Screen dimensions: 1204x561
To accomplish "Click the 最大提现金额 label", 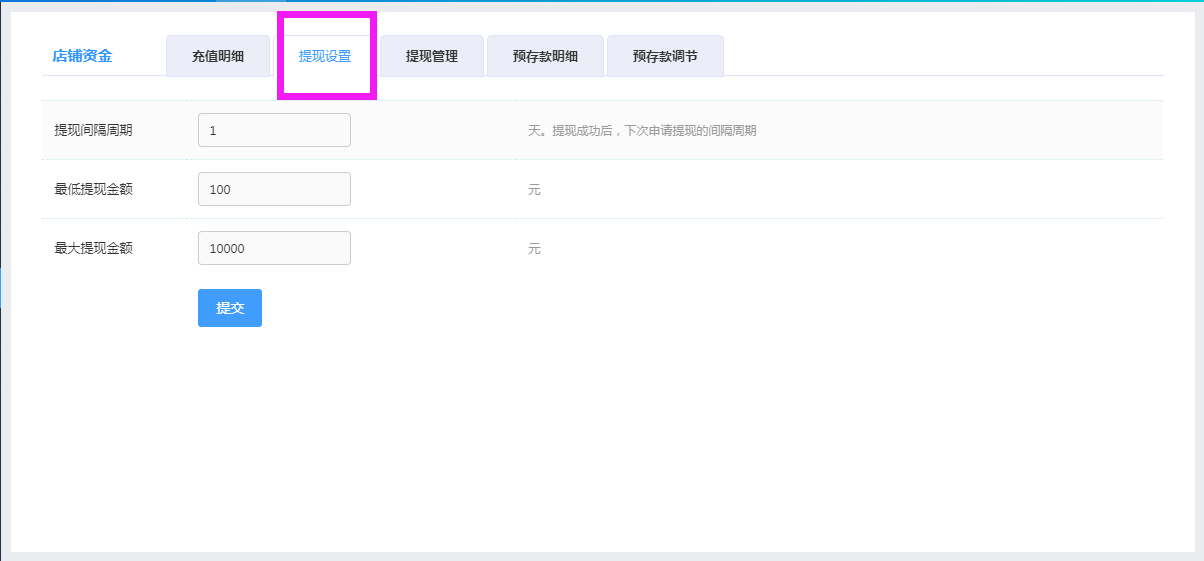I will pyautogui.click(x=93, y=248).
